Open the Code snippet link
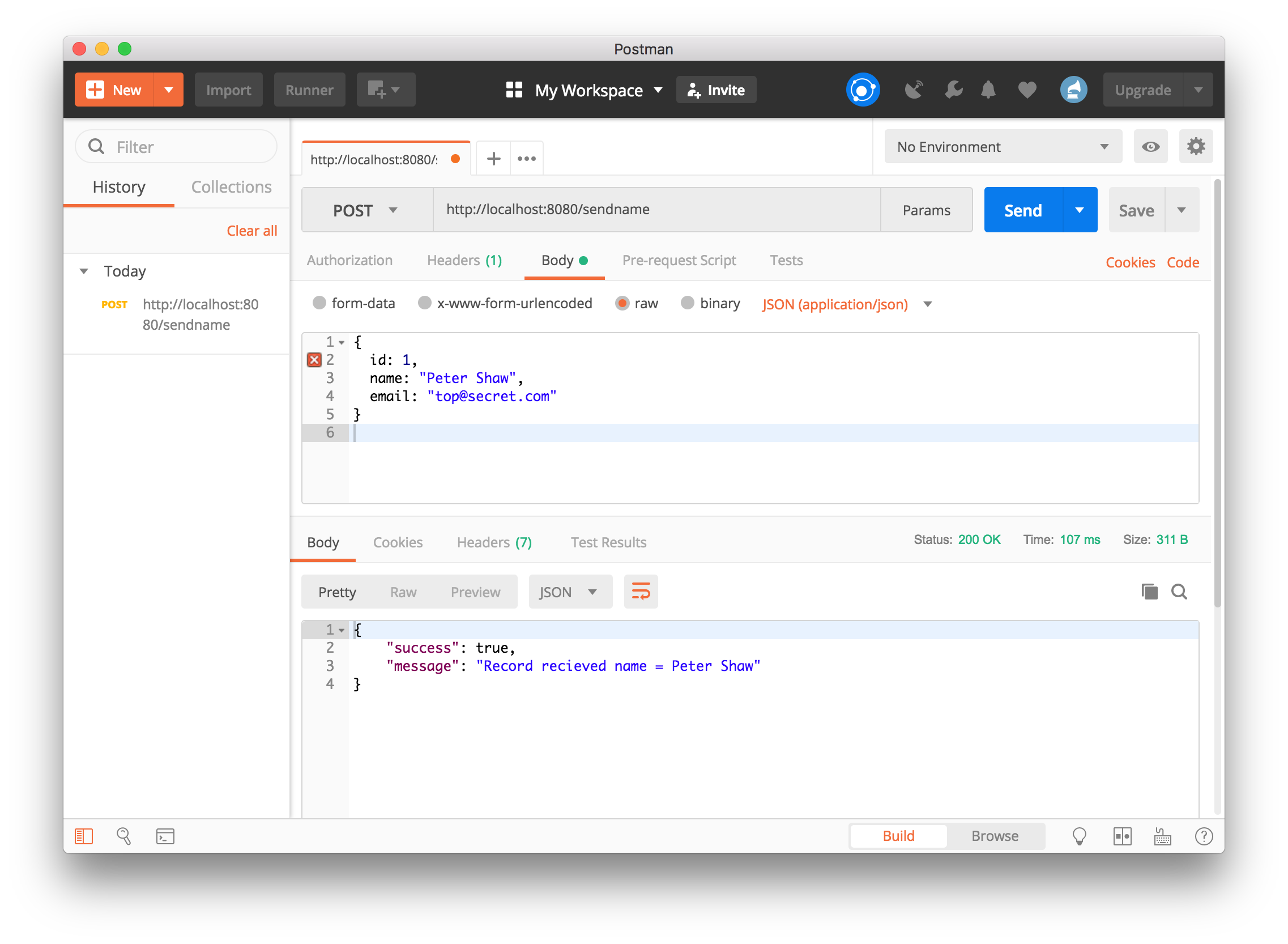The height and width of the screenshot is (944, 1288). point(1182,262)
